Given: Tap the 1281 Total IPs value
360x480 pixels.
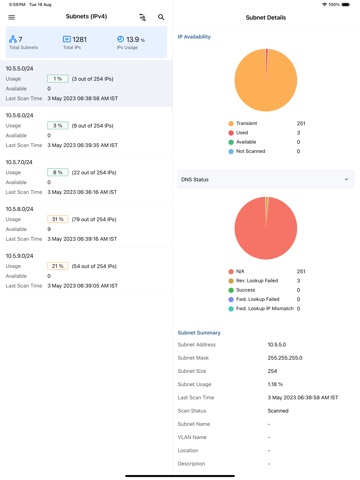Looking at the screenshot, I should [80, 39].
